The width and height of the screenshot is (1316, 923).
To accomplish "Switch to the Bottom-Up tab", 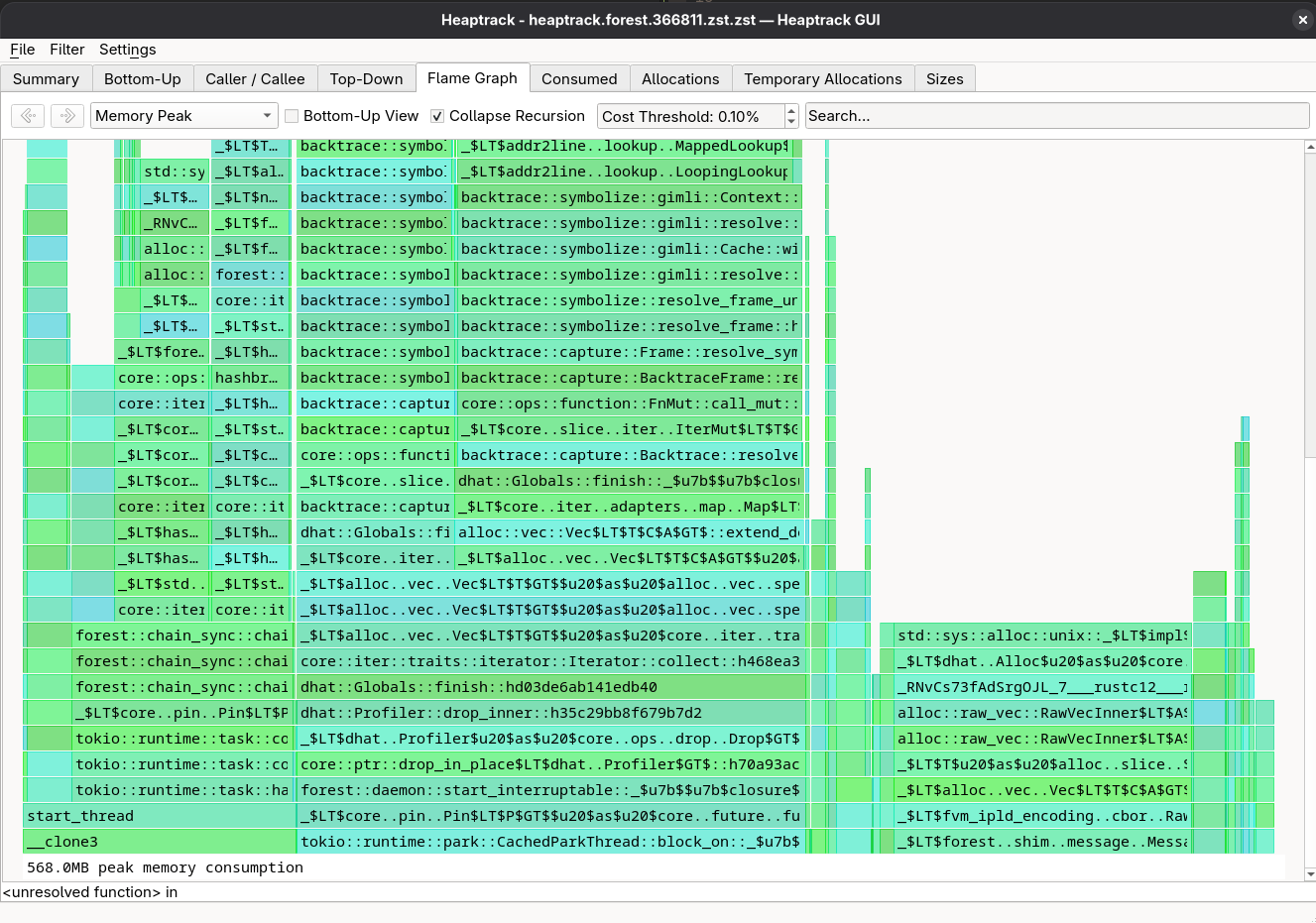I will [x=143, y=79].
